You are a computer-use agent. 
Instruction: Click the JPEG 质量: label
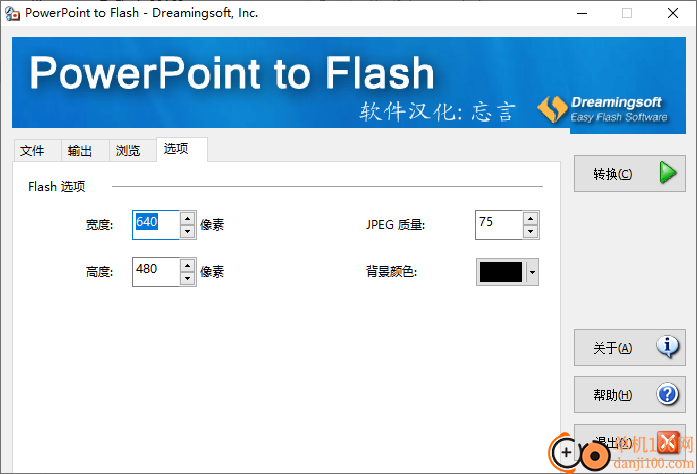tap(395, 225)
